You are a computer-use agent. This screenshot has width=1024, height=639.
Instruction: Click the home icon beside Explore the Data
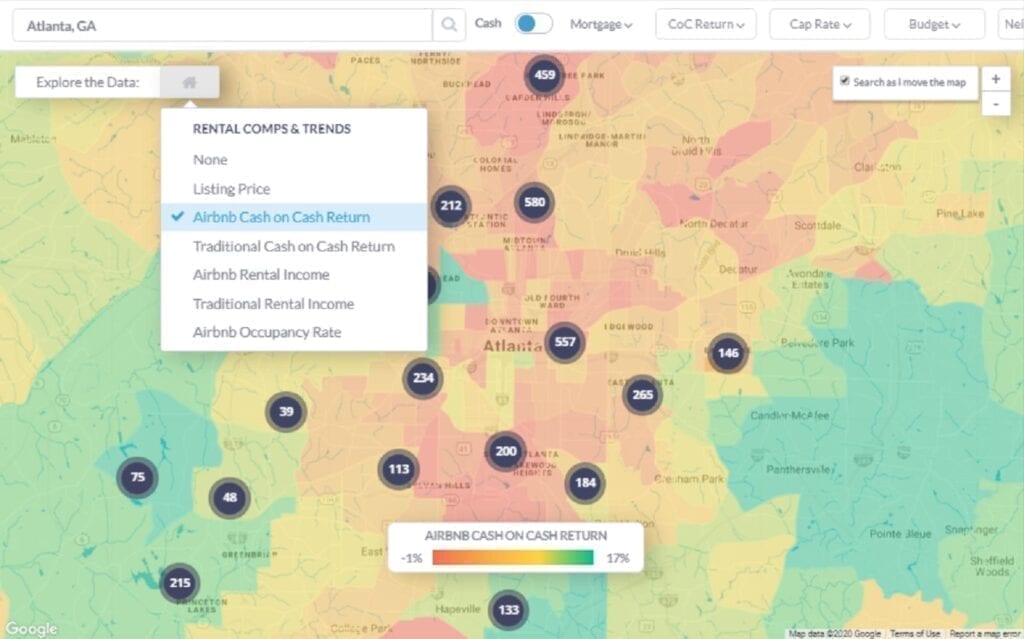tap(189, 83)
